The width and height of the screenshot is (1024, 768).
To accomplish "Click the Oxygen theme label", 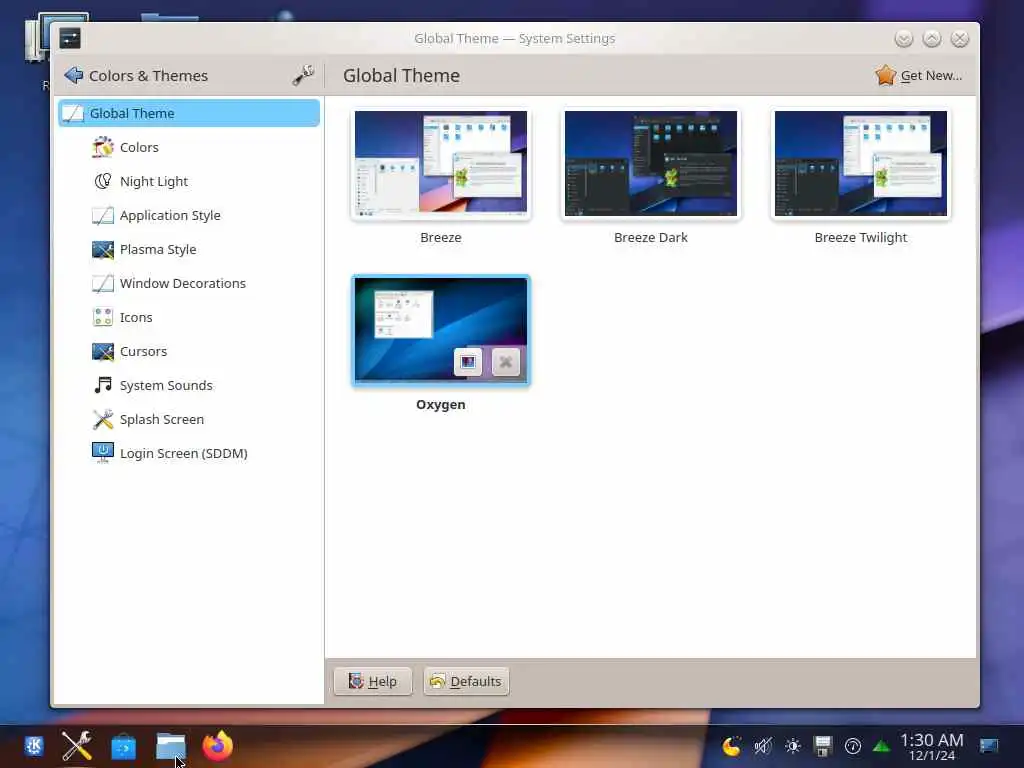I will click(441, 405).
